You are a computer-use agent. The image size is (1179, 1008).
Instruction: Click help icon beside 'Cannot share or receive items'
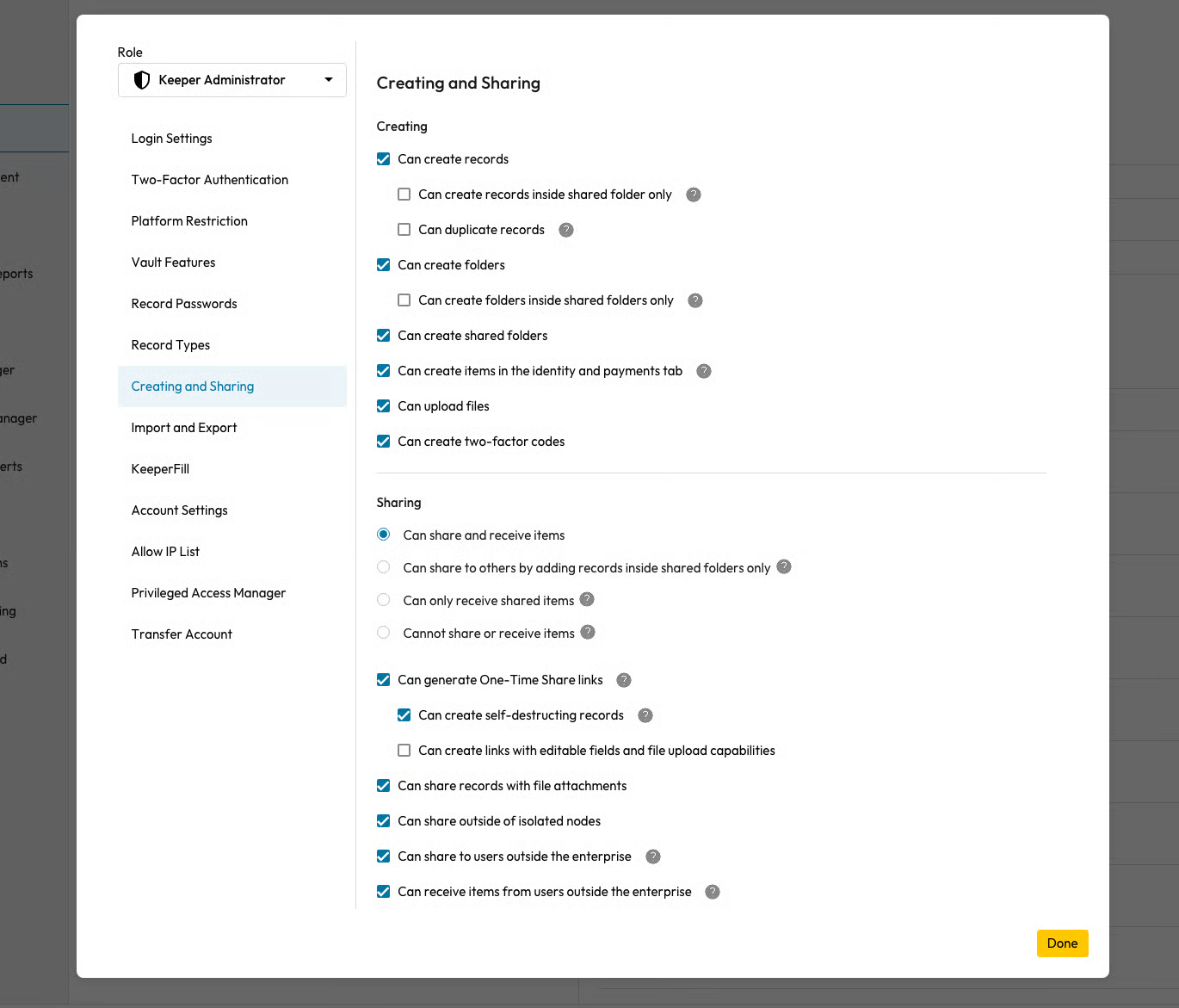click(588, 633)
